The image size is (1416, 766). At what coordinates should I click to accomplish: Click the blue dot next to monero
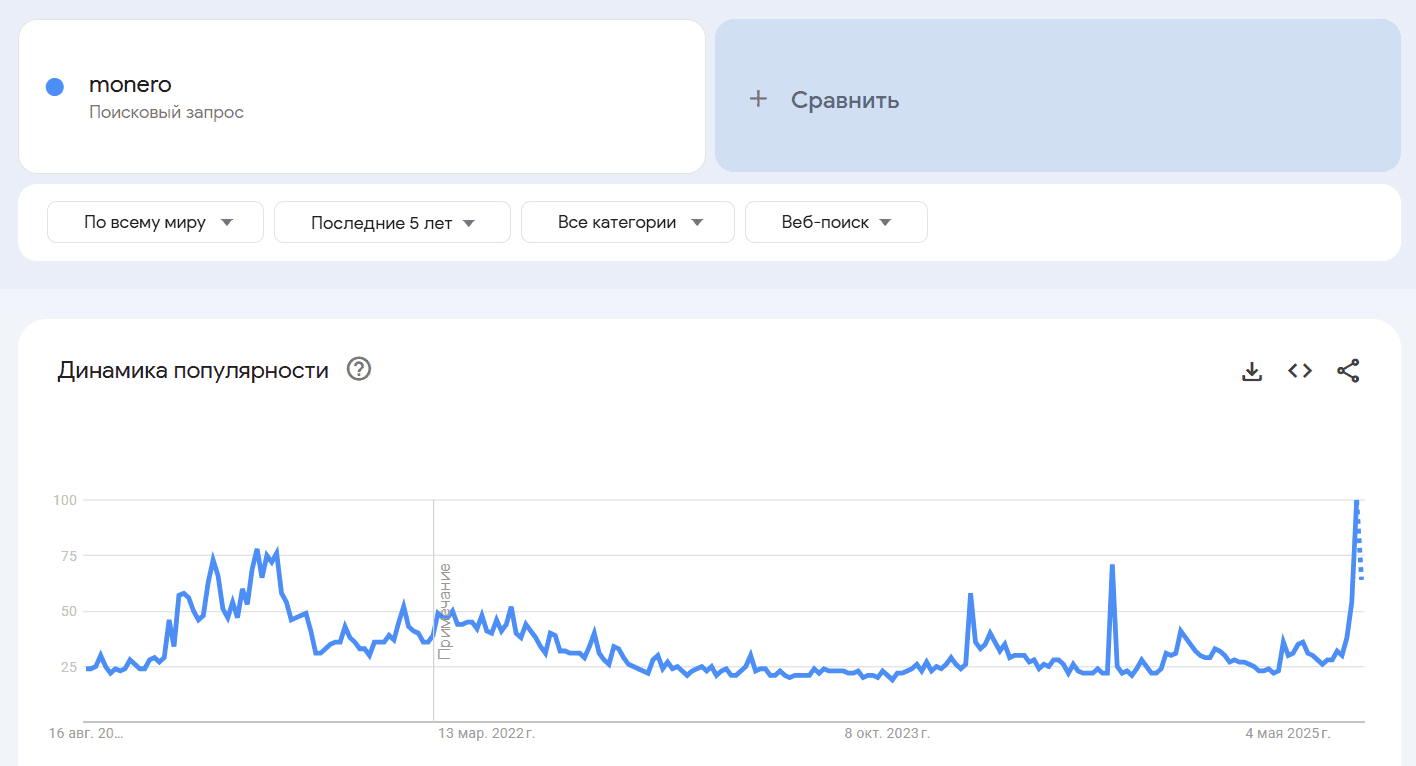[55, 87]
